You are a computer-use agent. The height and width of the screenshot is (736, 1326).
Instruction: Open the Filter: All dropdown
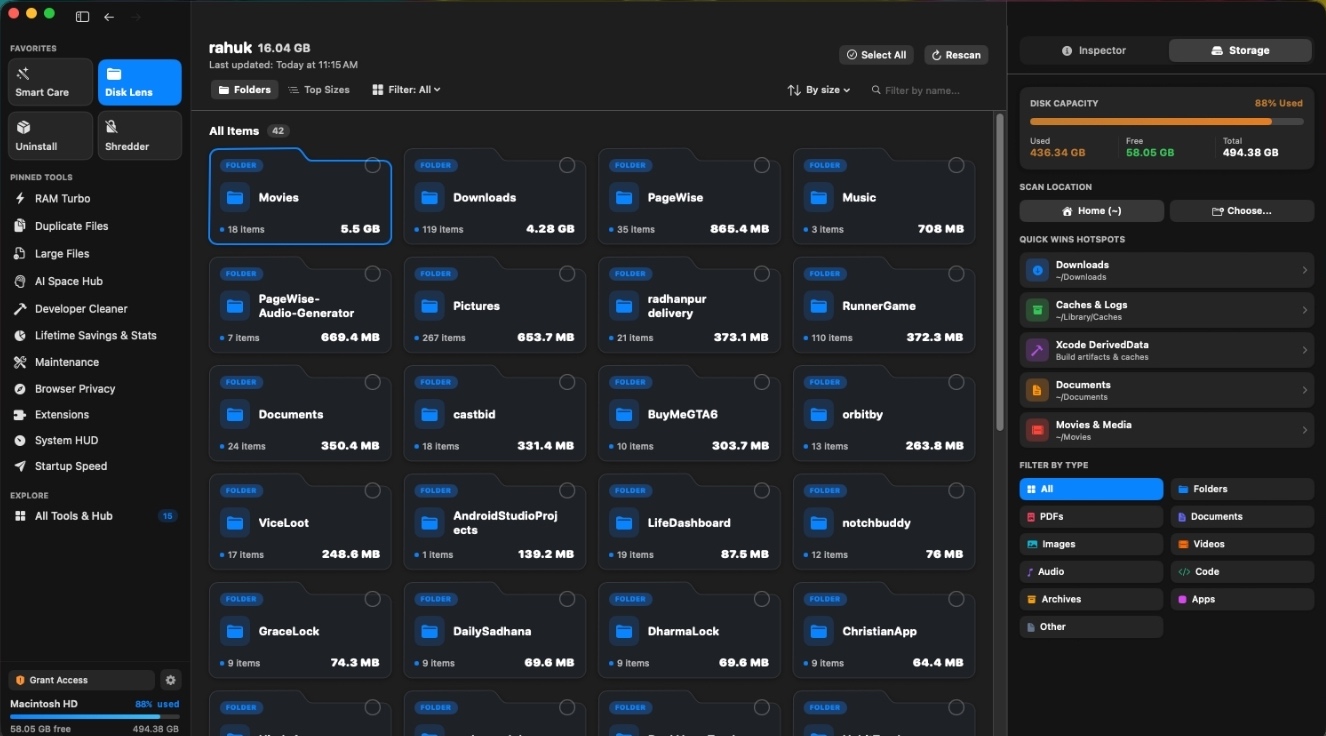click(x=406, y=90)
